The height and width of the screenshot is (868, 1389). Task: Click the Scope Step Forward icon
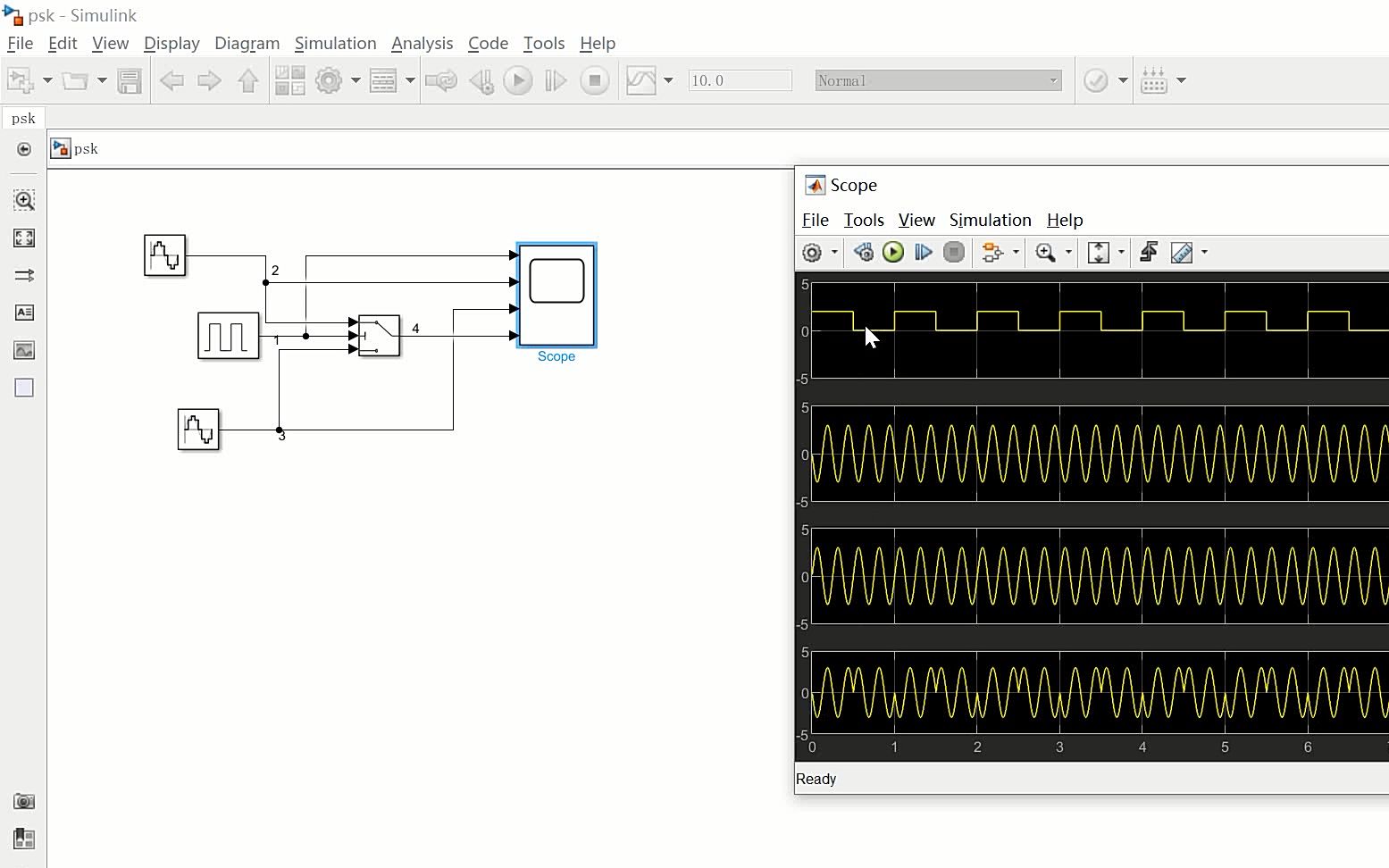point(924,253)
